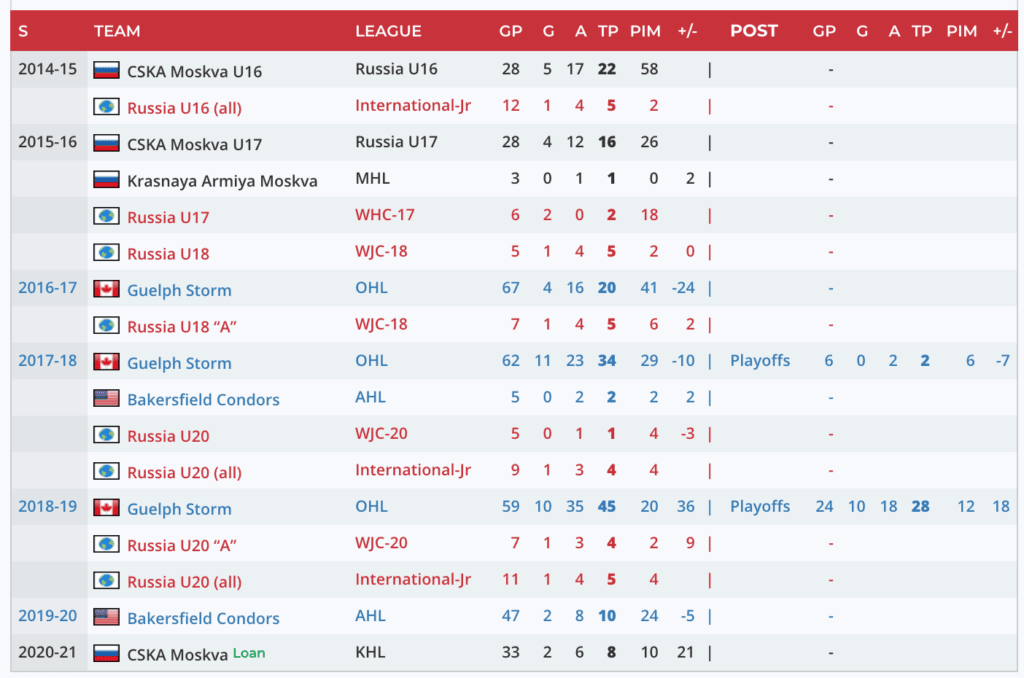
Task: Click the Russian flag beside Krasnaya Armiya Moskva
Action: tap(106, 180)
